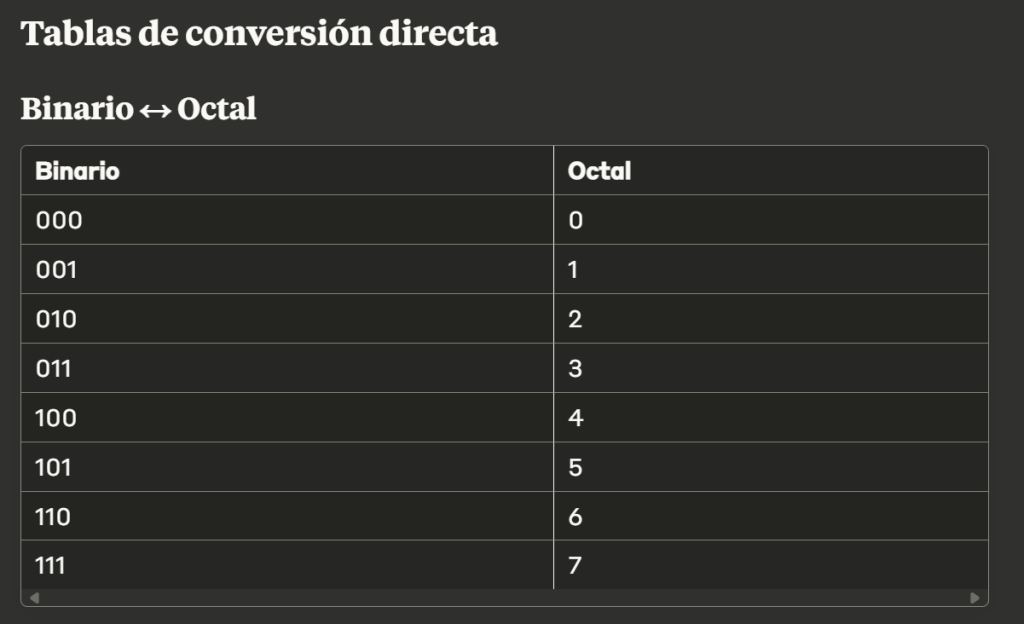Select the binary value 100
This screenshot has height=624, width=1024.
[x=56, y=418]
